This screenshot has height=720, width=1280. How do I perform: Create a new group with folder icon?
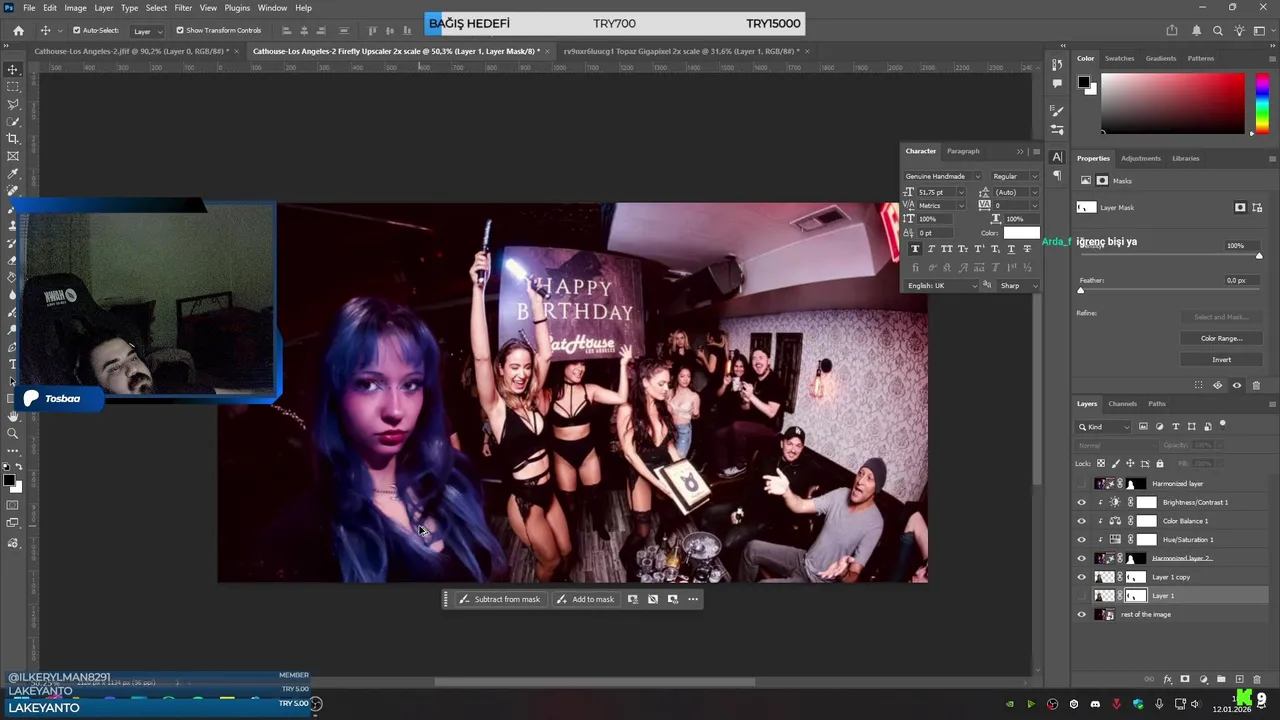[1221, 680]
